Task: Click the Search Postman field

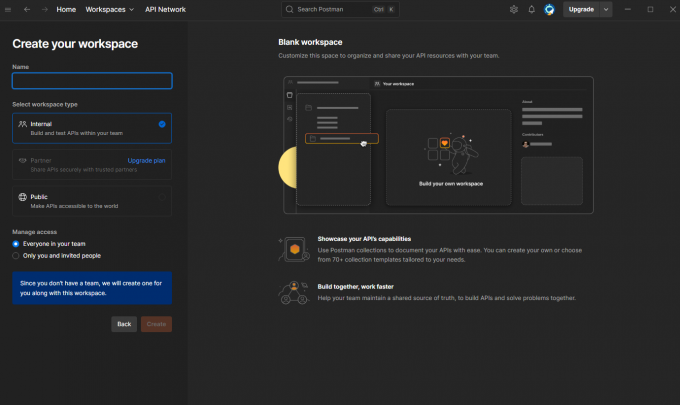Action: pos(340,10)
